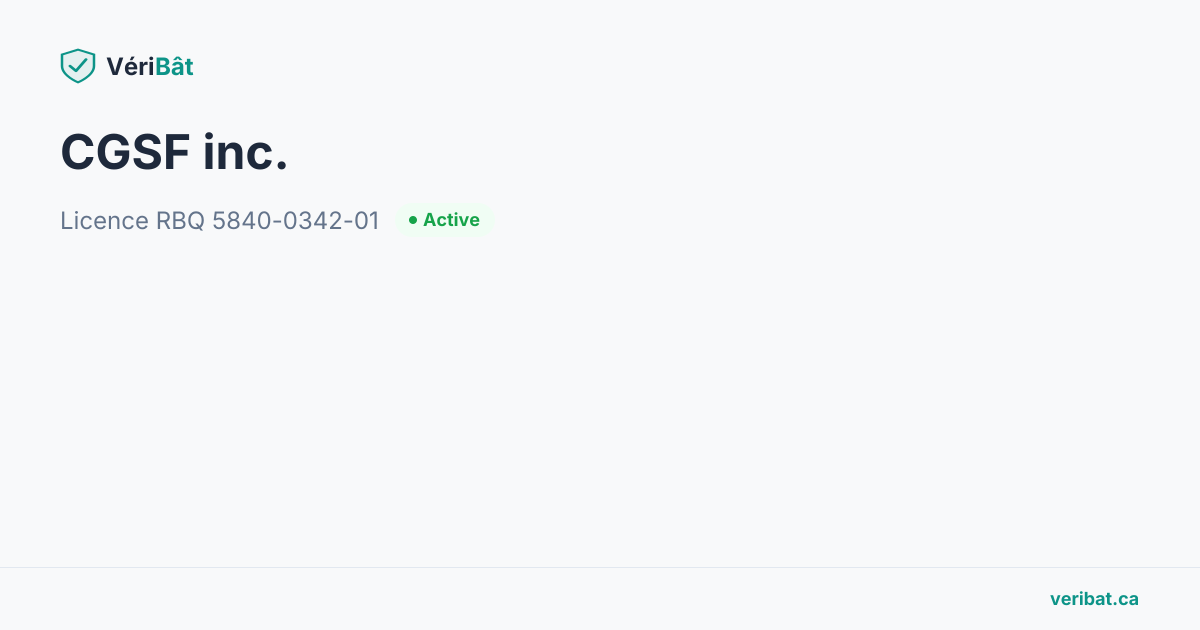Click the "RBQ" abbreviation in licence line
This screenshot has height=630, width=1200.
pyautogui.click(x=180, y=221)
